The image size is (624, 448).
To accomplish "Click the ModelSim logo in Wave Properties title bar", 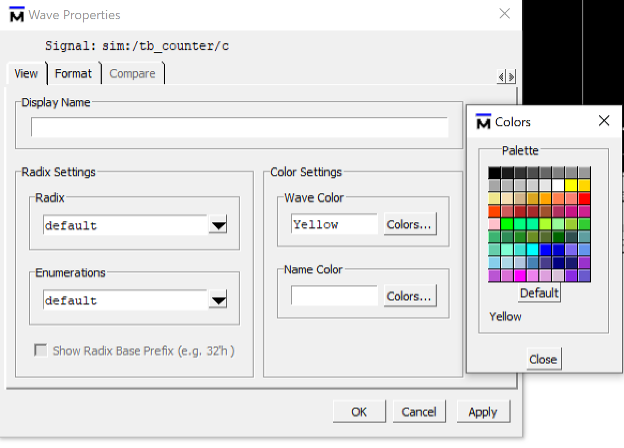I will click(17, 15).
